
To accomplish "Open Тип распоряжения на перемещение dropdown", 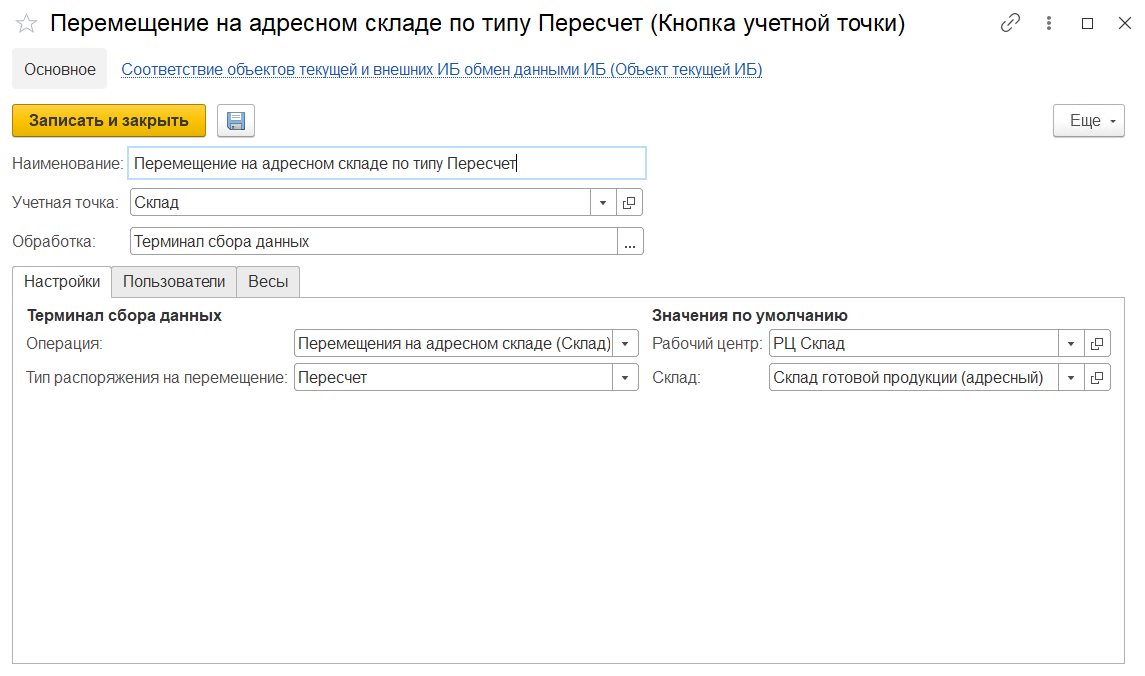I will point(625,378).
